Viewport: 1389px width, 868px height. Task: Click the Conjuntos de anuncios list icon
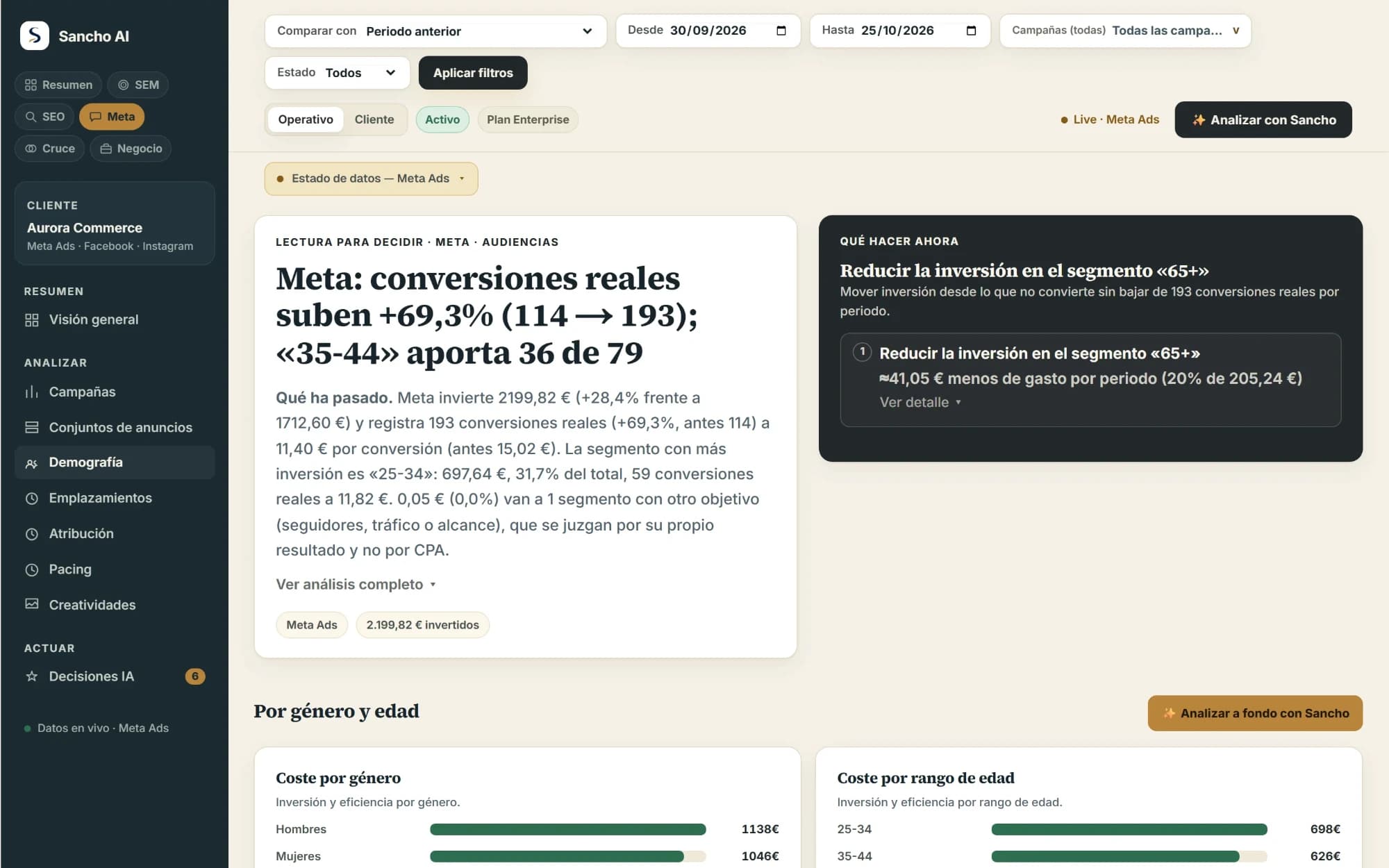click(31, 427)
